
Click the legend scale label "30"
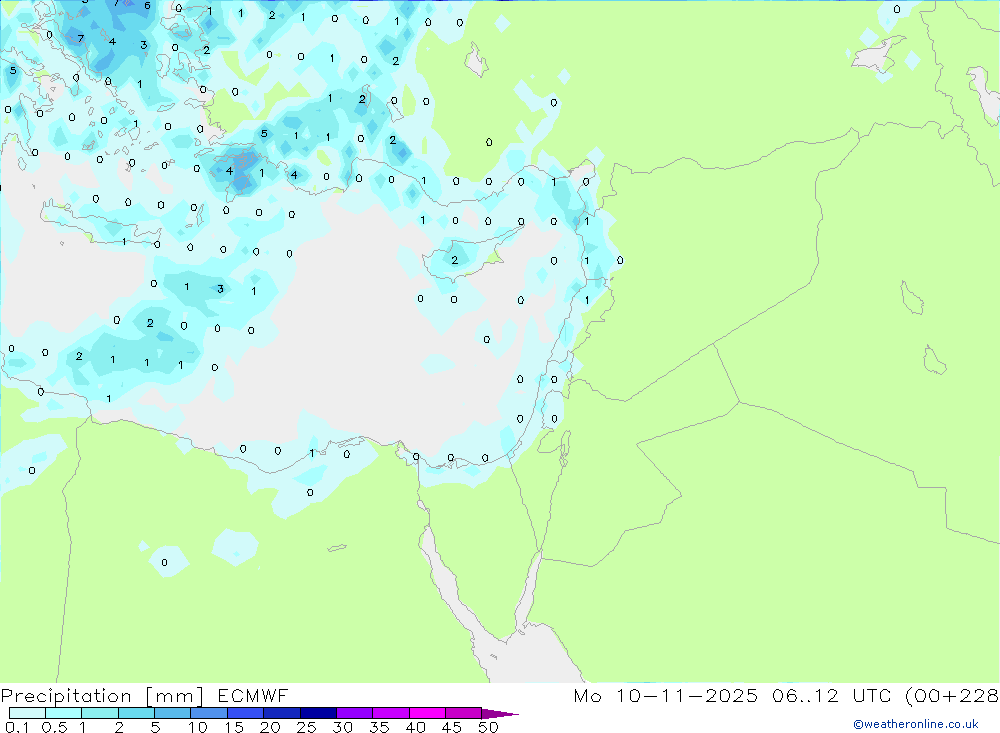[343, 727]
